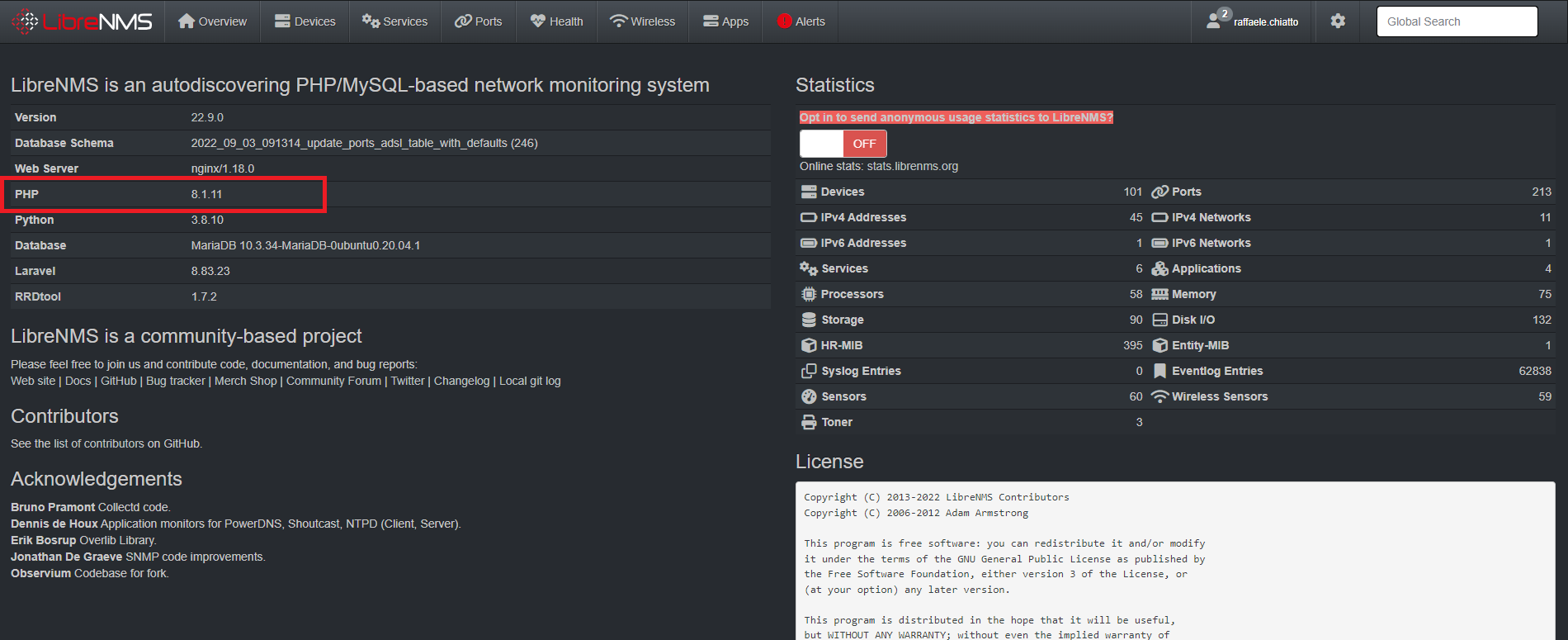Click inside the License text box
This screenshot has height=640, width=1568.
[1175, 562]
